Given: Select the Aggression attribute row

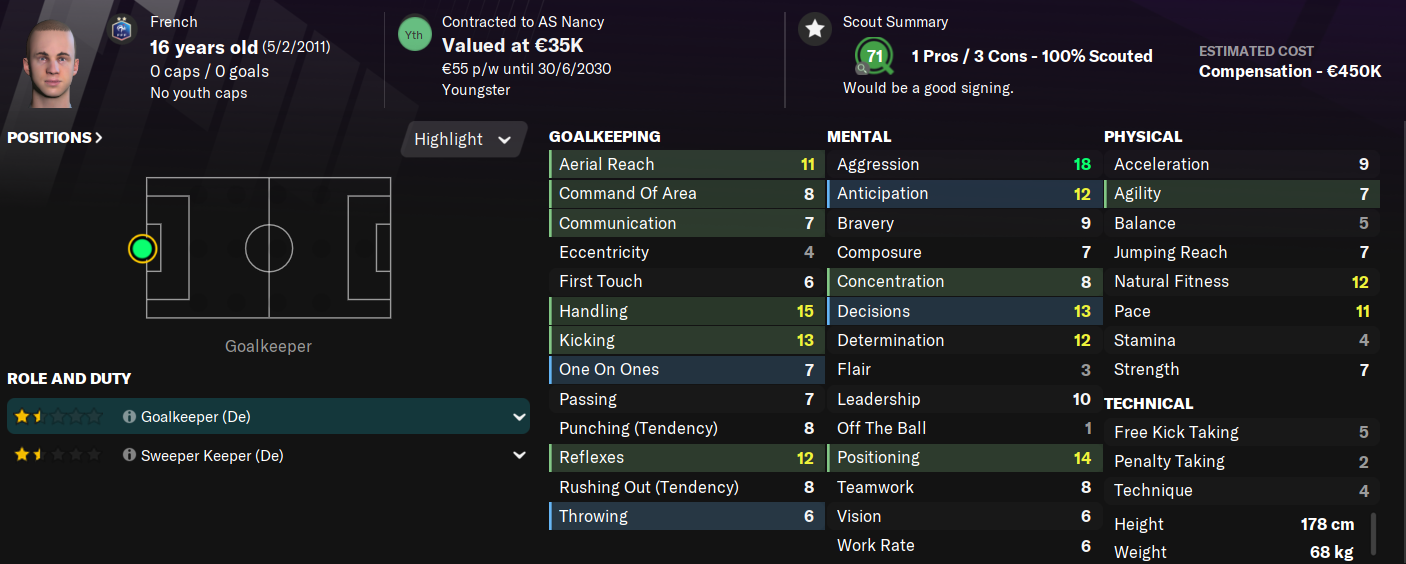Looking at the screenshot, I should coord(963,165).
